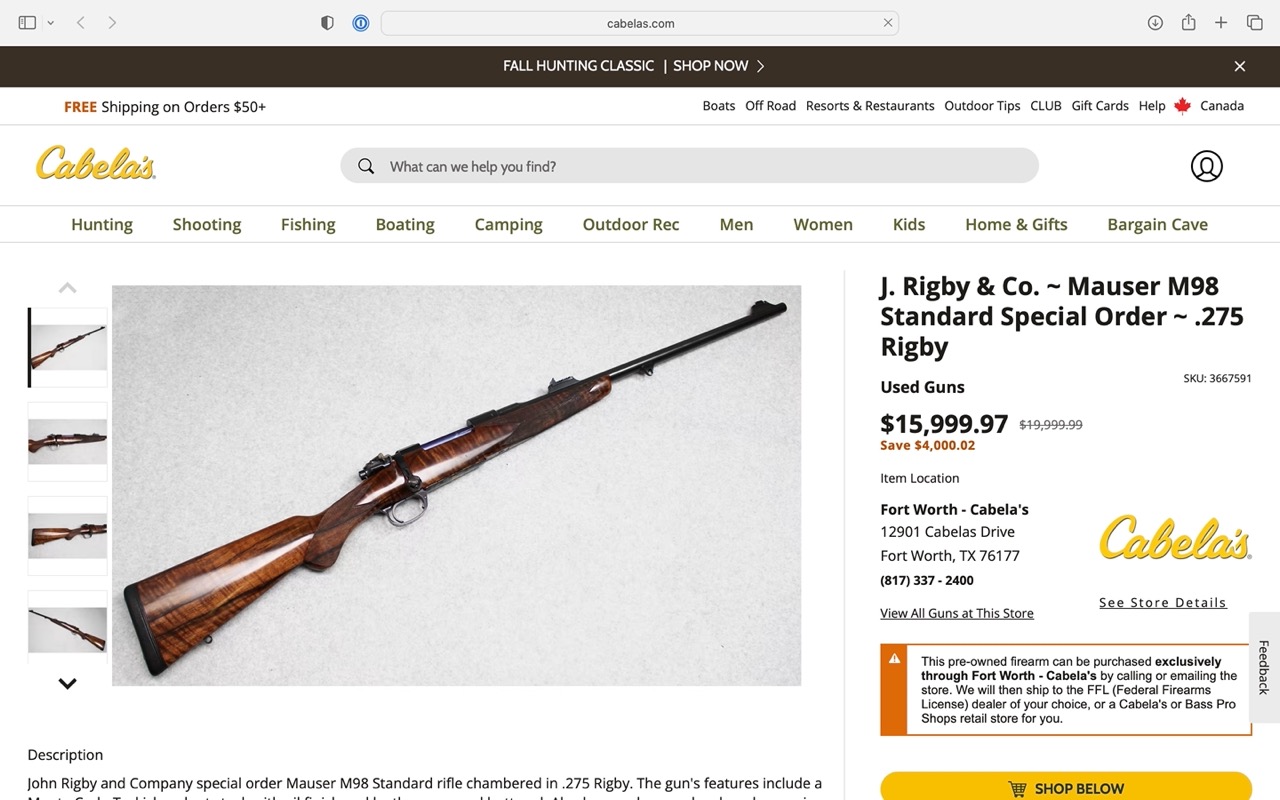The width and height of the screenshot is (1280, 800).
Task: Click the yellow Shop Below button
Action: coord(1066,787)
